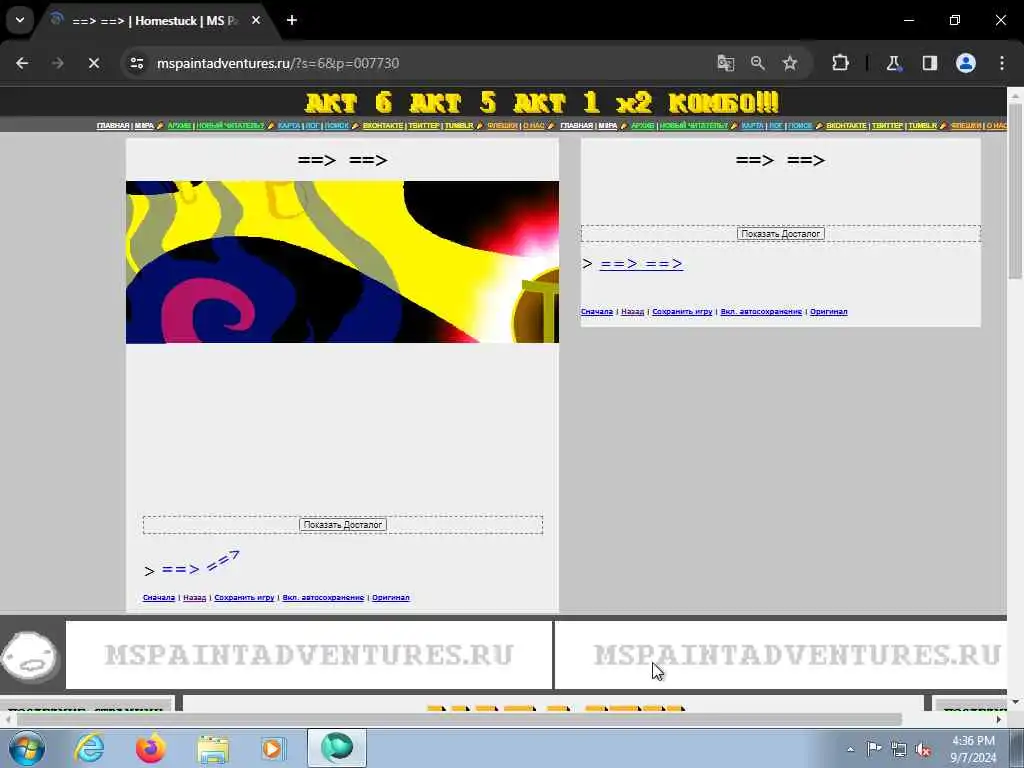Open the Extensions puzzle icon
The width and height of the screenshot is (1024, 768).
click(840, 63)
